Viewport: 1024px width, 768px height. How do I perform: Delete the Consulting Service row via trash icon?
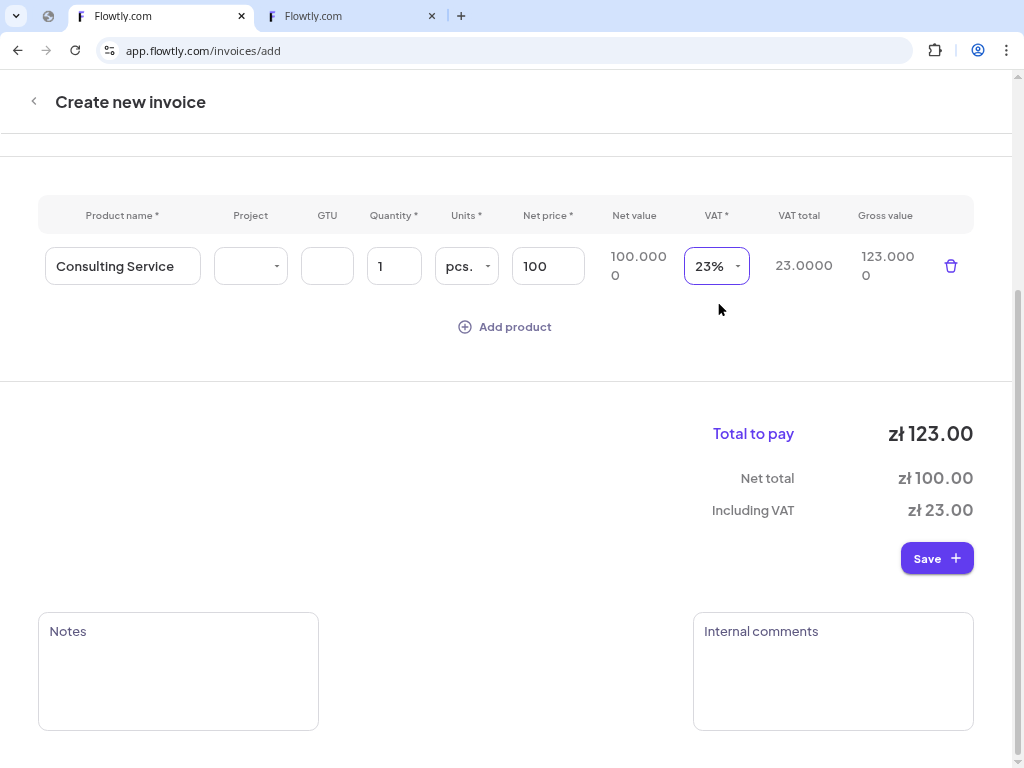[x=950, y=266]
